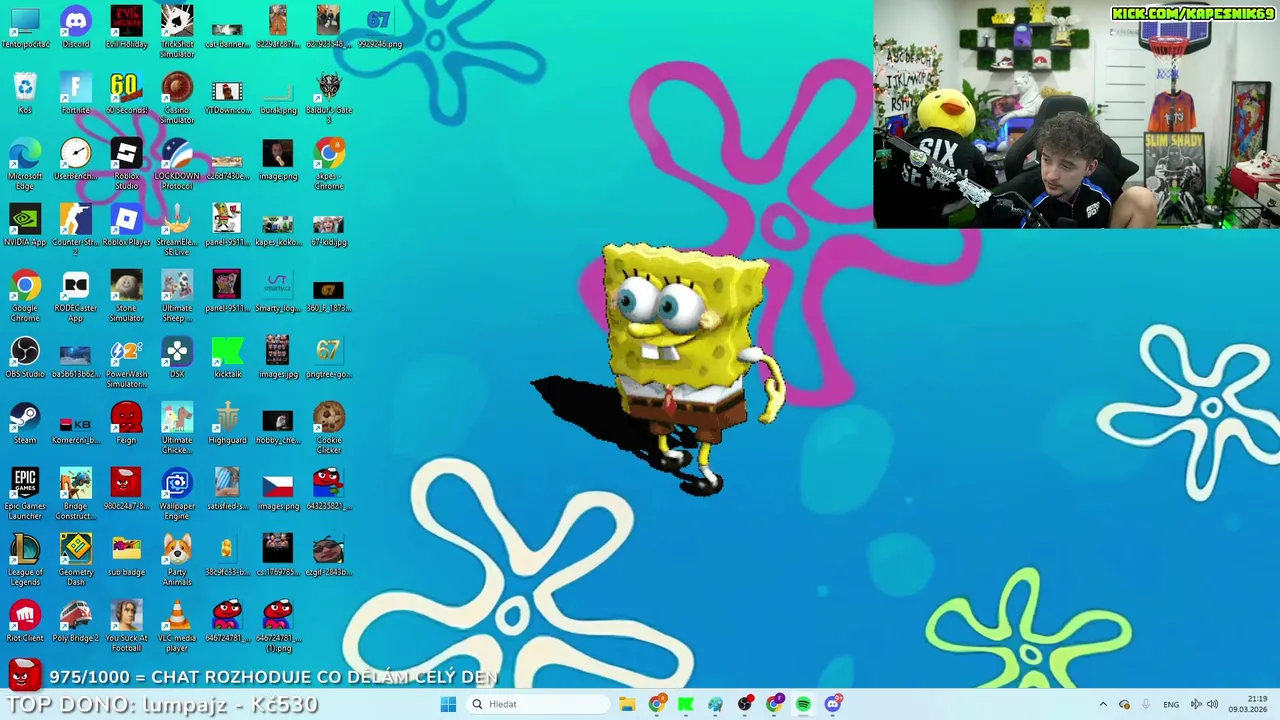Viewport: 1280px width, 720px height.
Task: Expand hidden system tray icons
Action: click(x=1103, y=704)
